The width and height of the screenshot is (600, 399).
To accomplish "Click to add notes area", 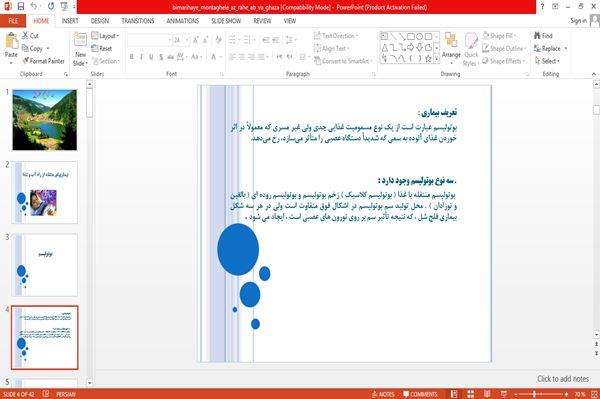I will point(562,379).
